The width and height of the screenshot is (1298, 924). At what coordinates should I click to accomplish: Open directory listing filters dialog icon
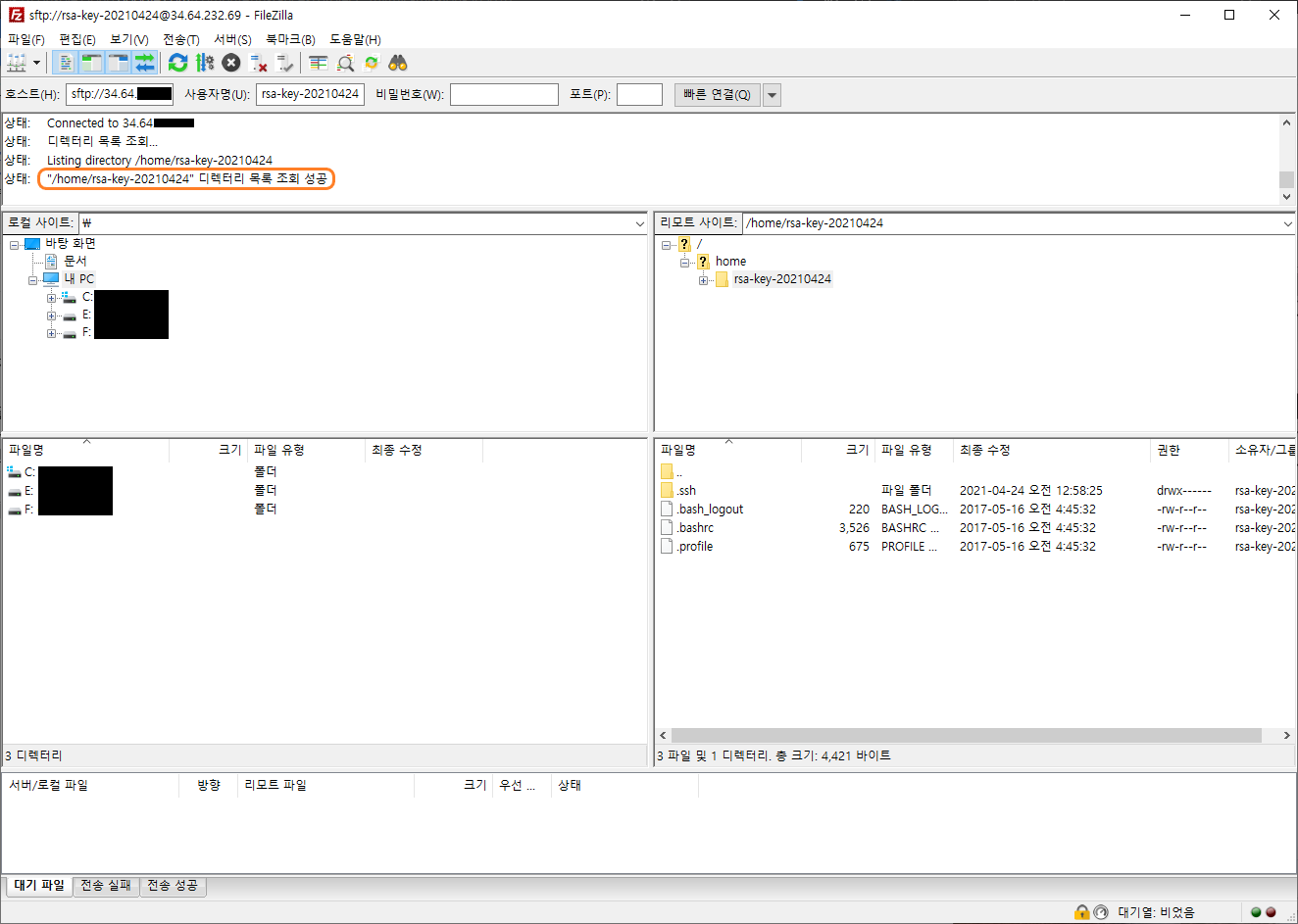tap(318, 63)
